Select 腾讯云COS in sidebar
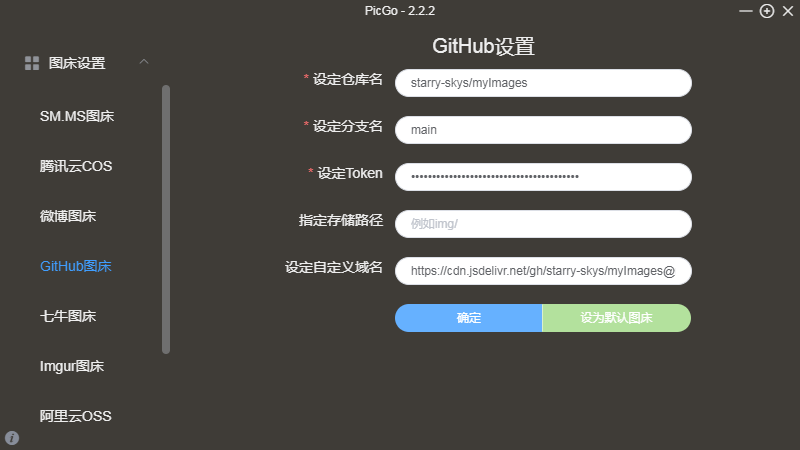Screen dimensions: 800x450 coord(76,166)
